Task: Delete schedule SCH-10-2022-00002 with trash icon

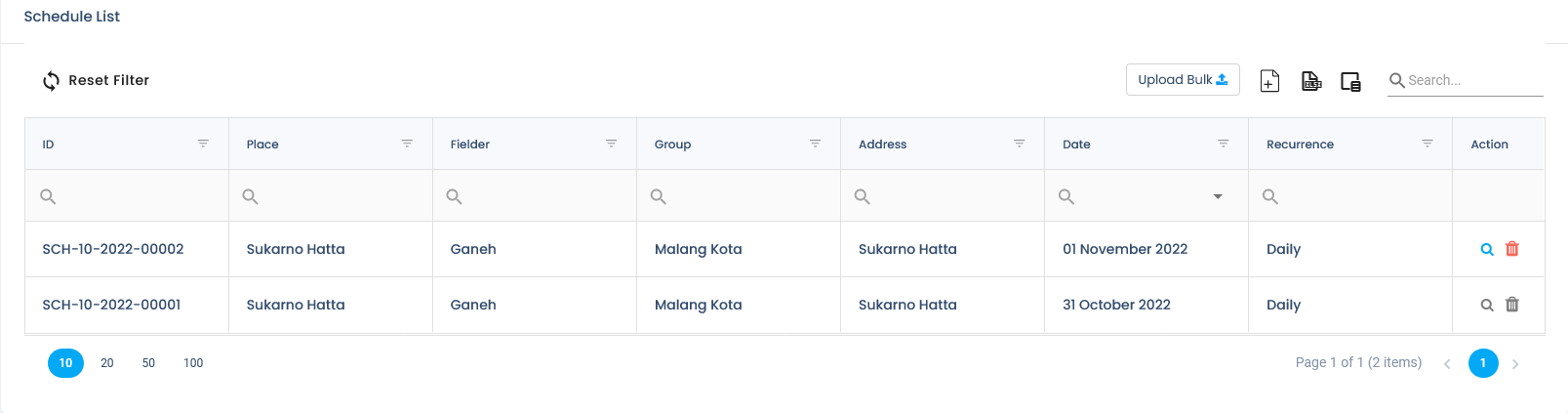Action: tap(1512, 249)
